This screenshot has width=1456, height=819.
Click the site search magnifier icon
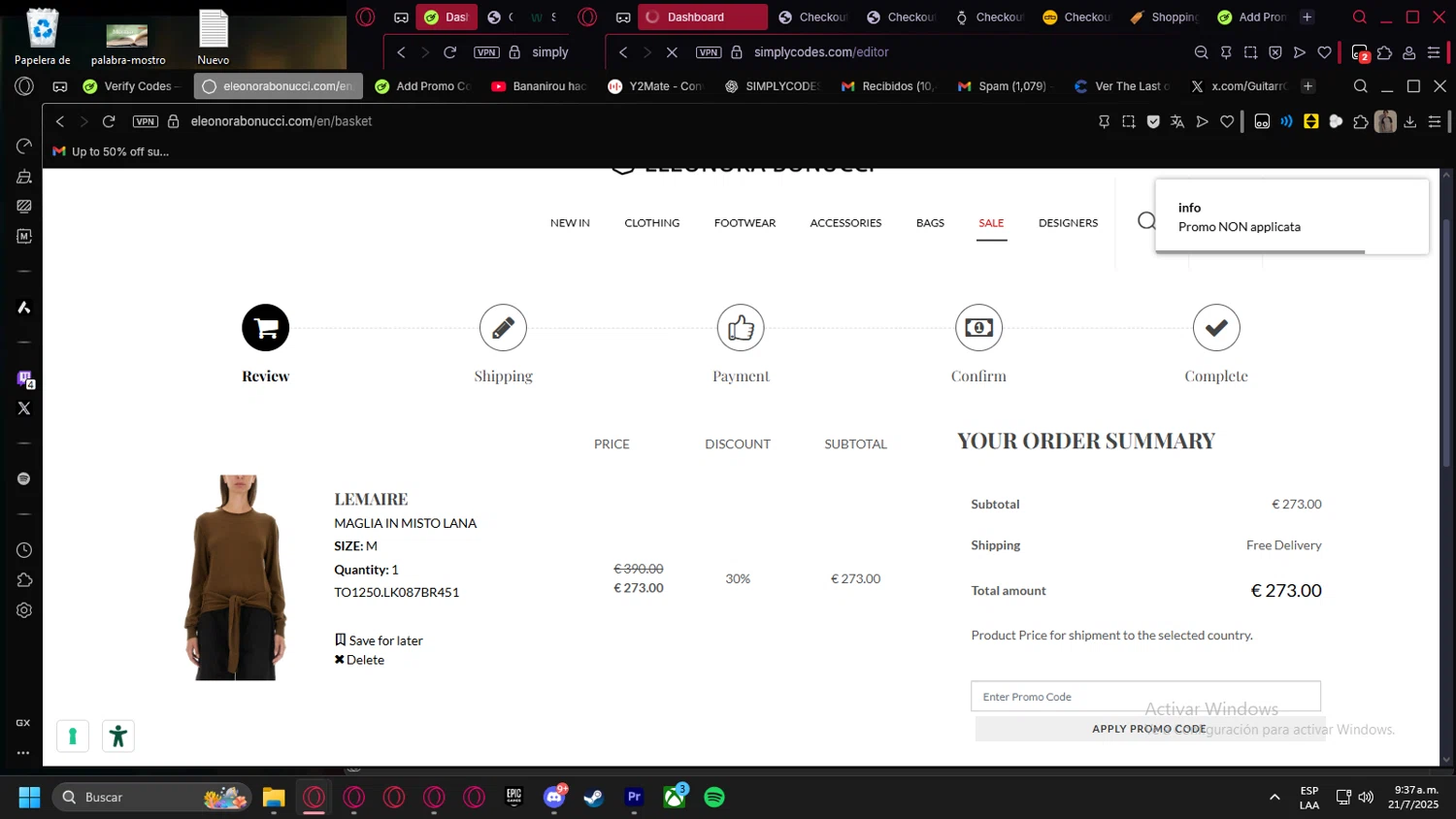[1146, 221]
